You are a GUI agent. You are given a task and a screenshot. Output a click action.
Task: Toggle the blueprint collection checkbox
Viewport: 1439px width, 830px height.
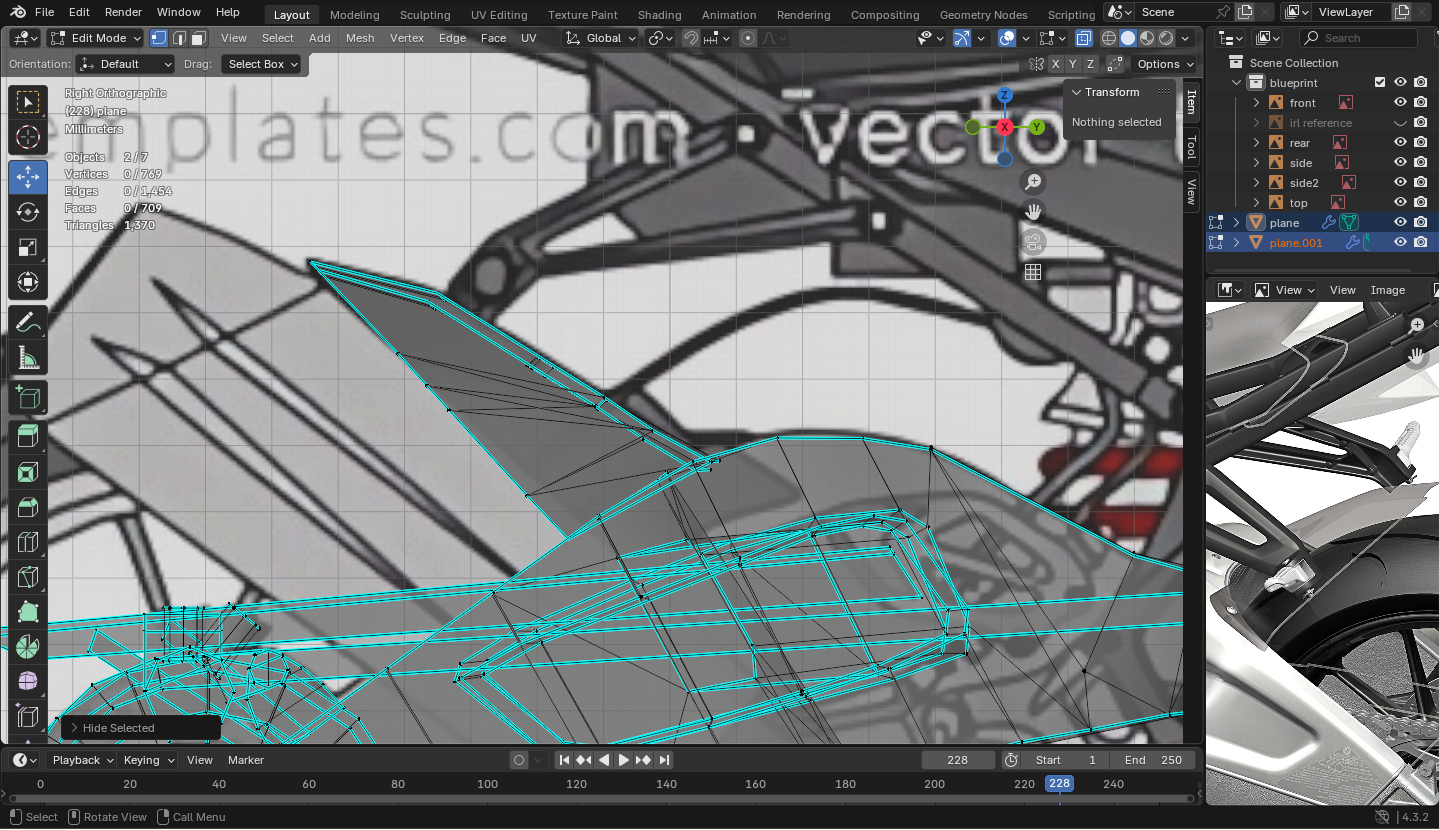point(1380,83)
